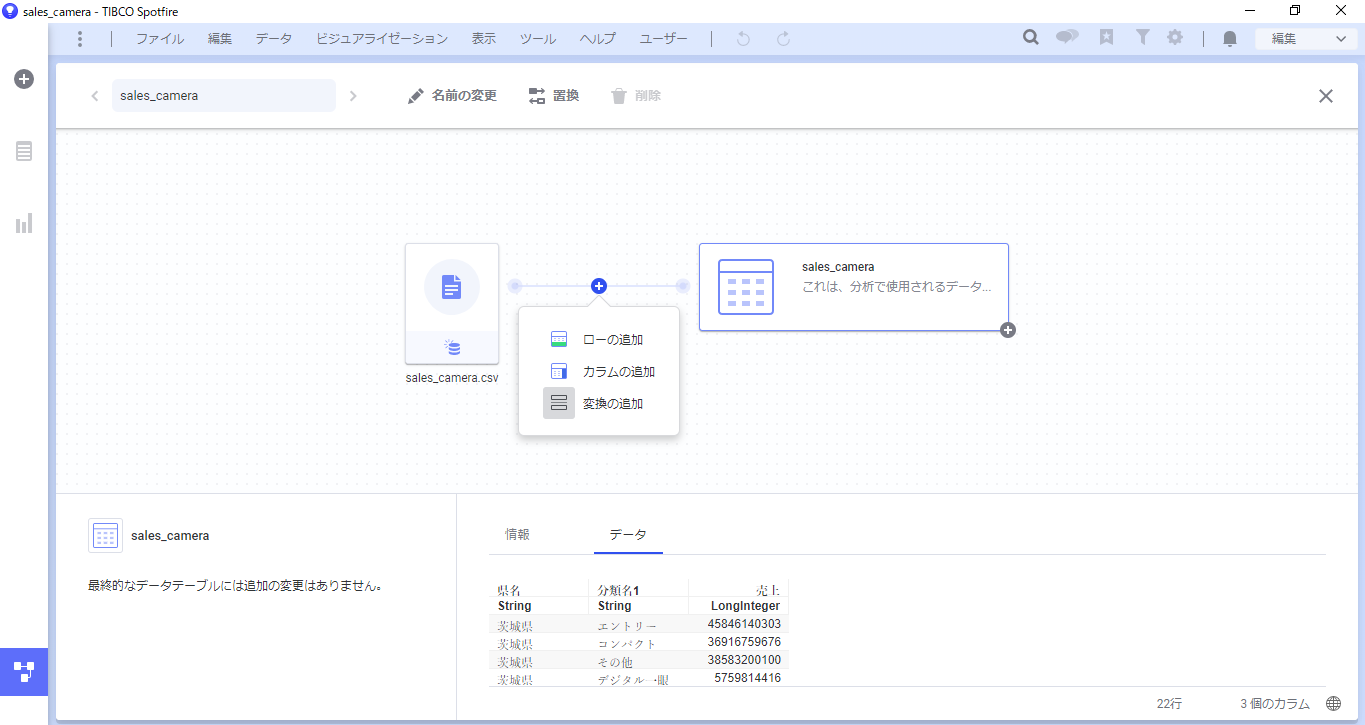Click 名前の変更 rename button
The image size is (1365, 725).
point(452,96)
